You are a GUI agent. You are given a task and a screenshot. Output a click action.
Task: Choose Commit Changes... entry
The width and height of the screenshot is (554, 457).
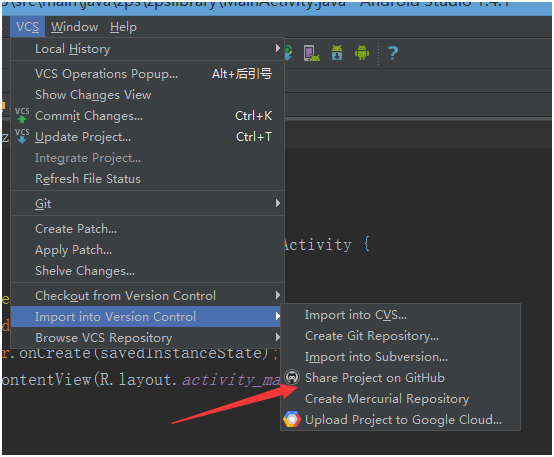coord(147,116)
